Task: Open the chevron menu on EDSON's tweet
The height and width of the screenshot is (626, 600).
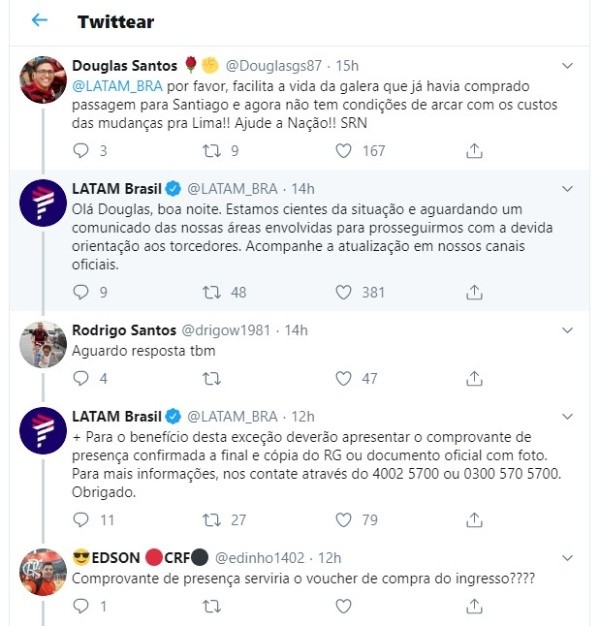Action: (568, 557)
